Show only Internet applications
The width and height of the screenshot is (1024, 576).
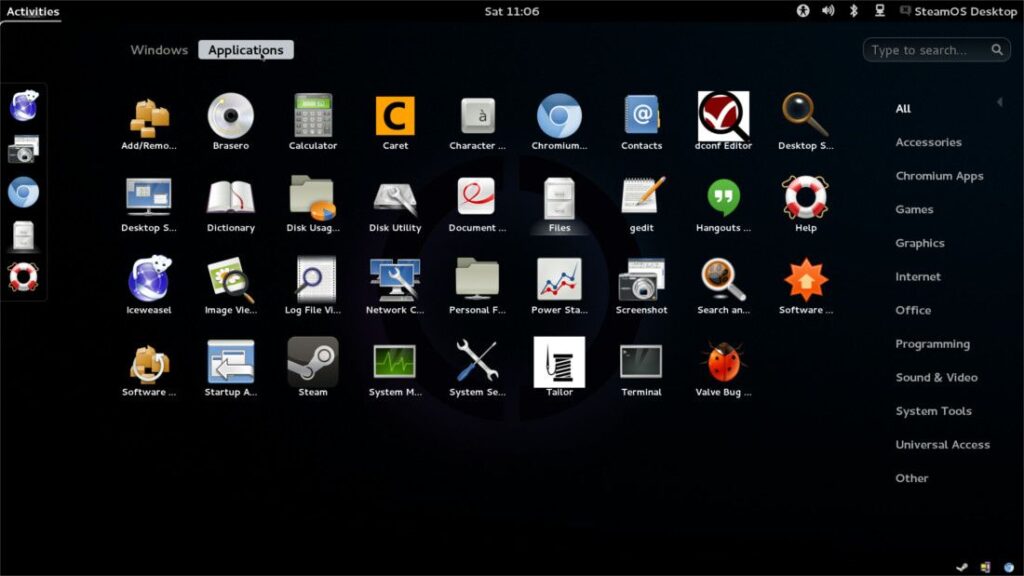[916, 276]
